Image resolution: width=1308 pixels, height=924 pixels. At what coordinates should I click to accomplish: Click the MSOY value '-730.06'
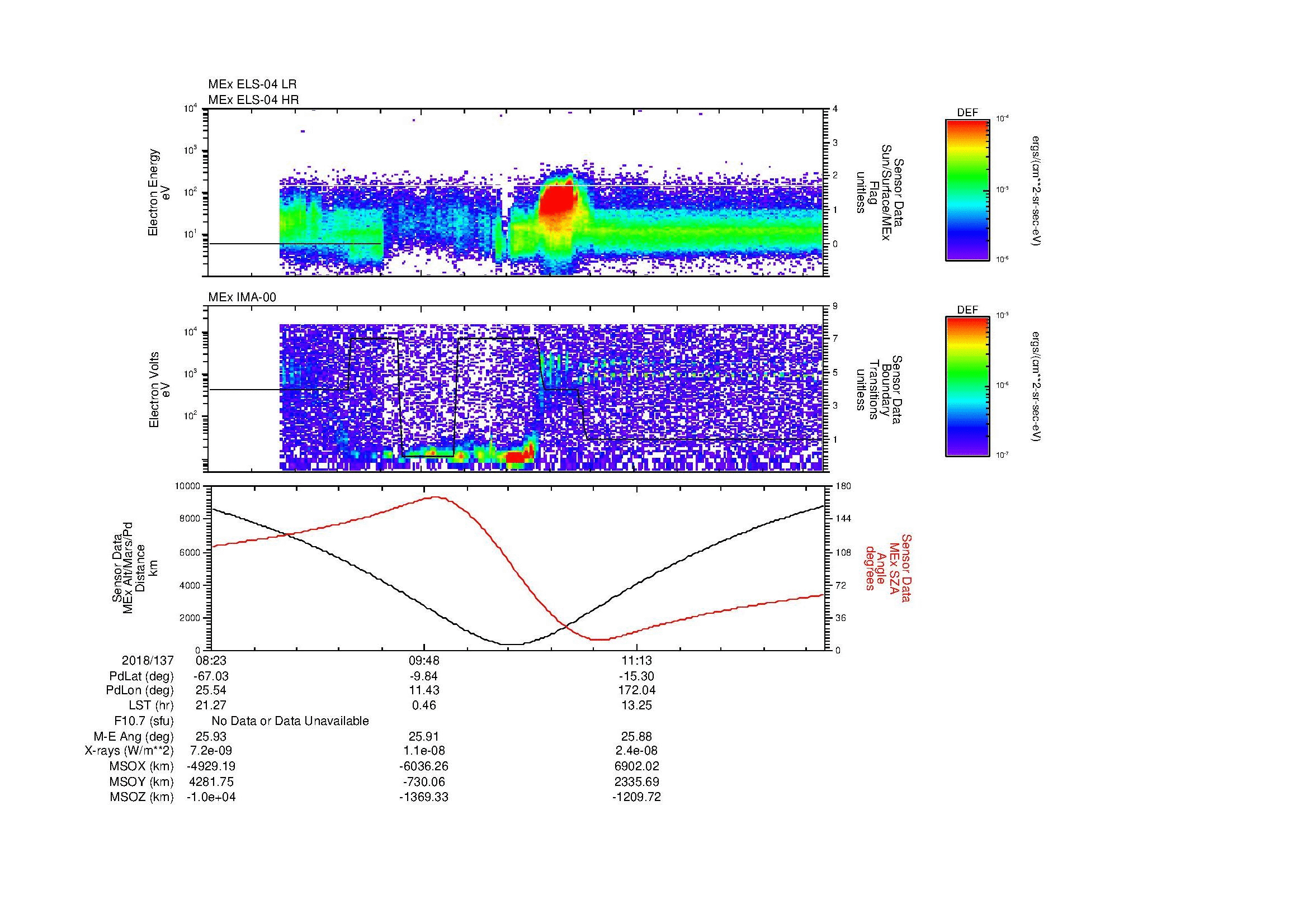click(x=424, y=781)
